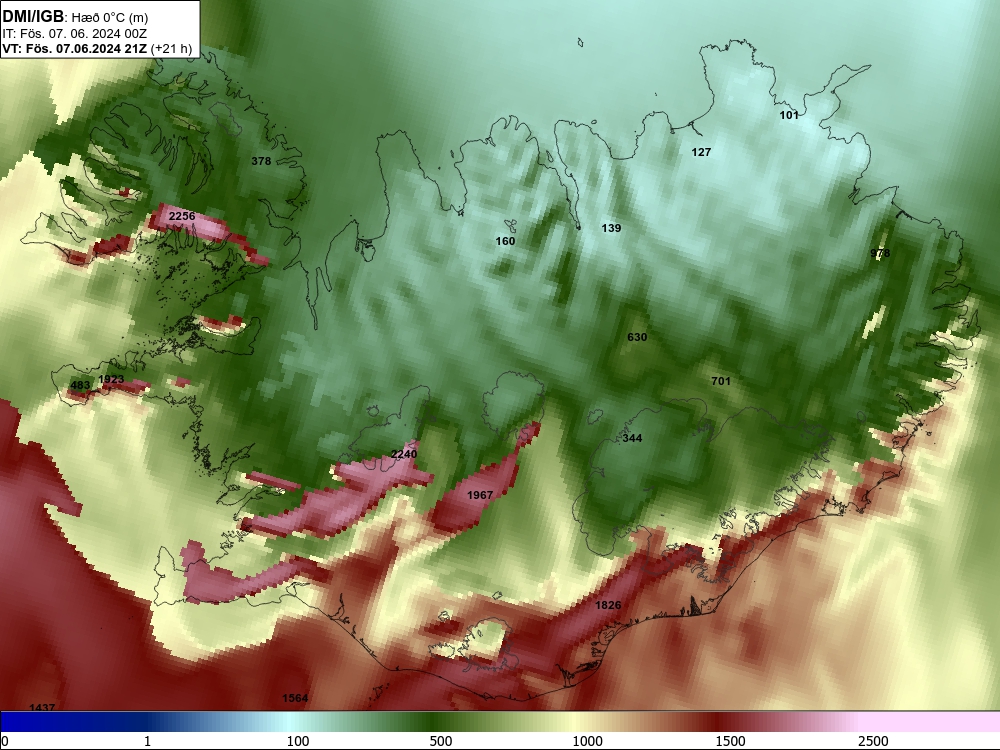Click the map value 701
This screenshot has width=1000, height=750.
point(721,381)
